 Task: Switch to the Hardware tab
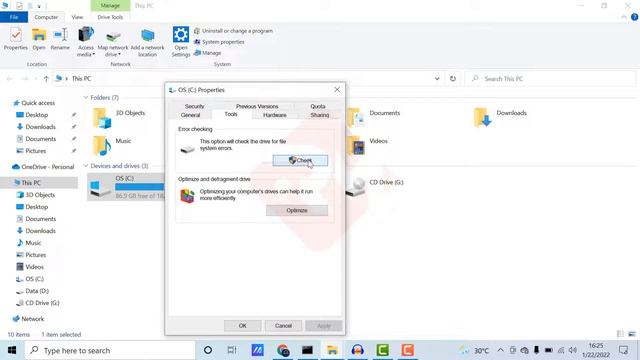point(274,115)
